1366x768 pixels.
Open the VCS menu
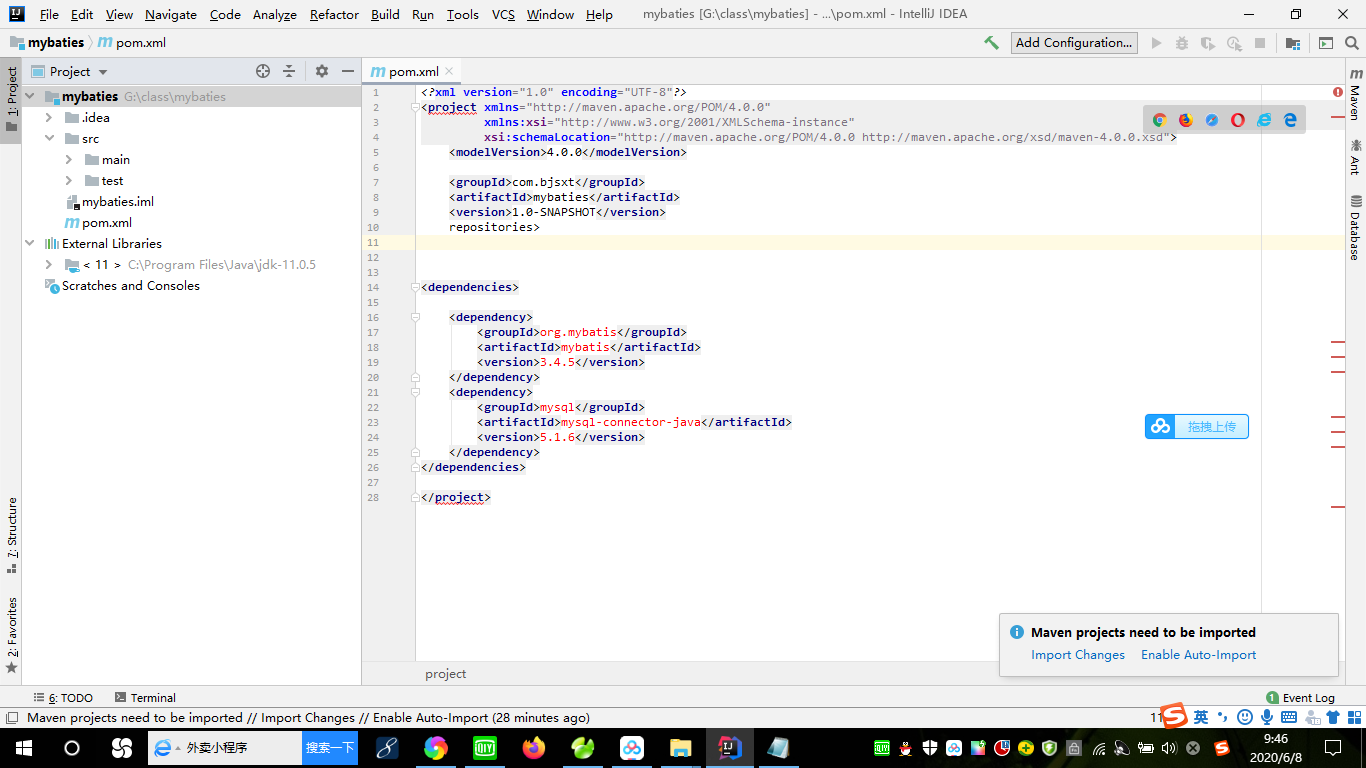tap(504, 15)
